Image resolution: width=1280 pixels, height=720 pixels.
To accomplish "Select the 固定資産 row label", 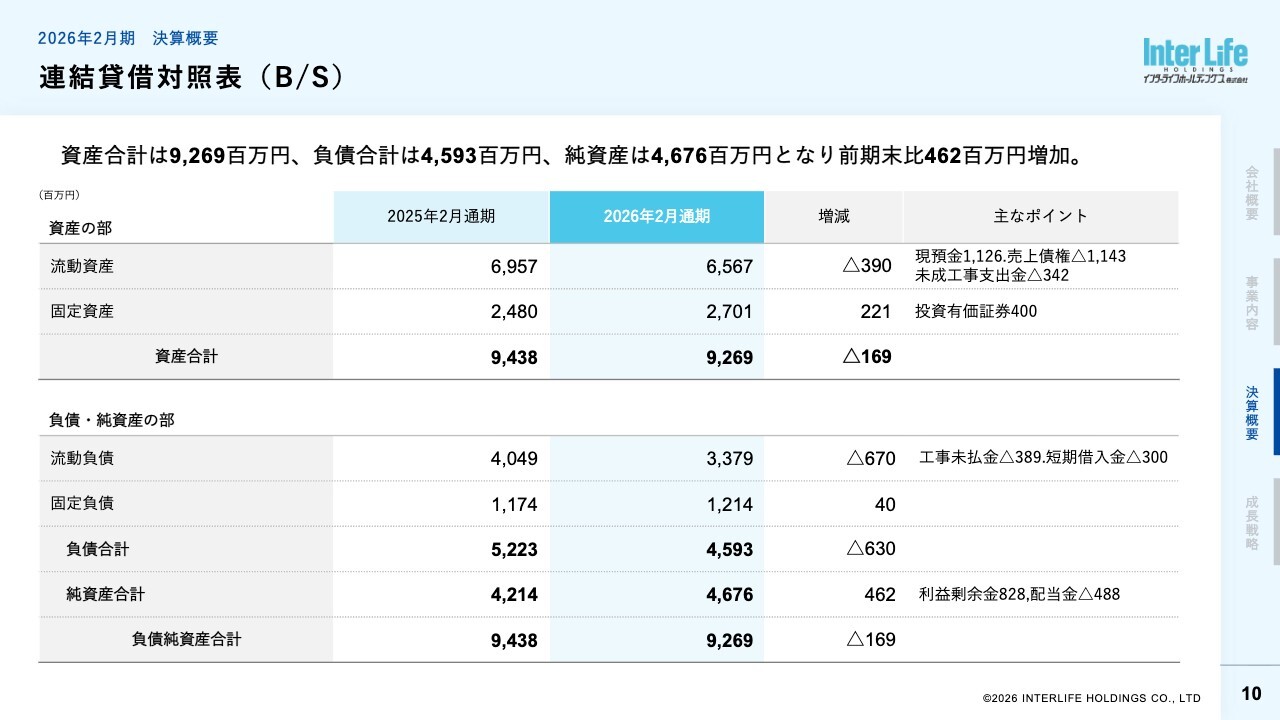I will pyautogui.click(x=82, y=311).
